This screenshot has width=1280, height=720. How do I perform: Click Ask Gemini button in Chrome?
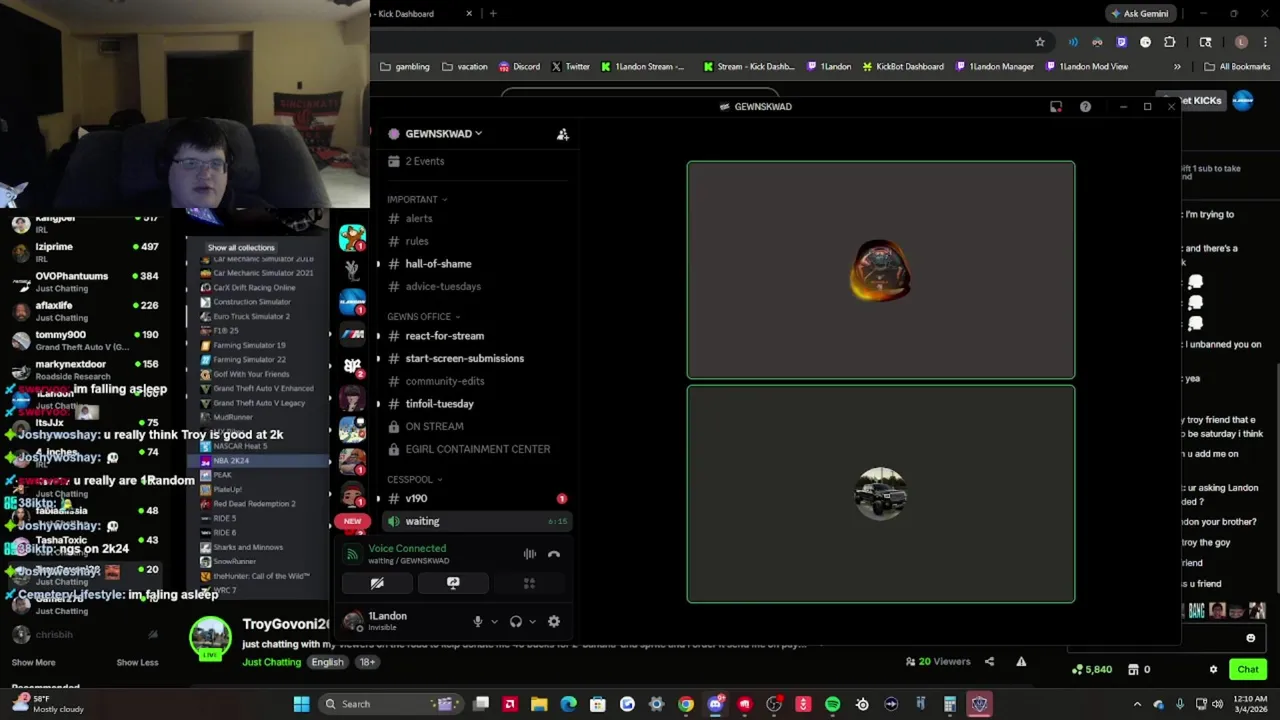click(1139, 13)
